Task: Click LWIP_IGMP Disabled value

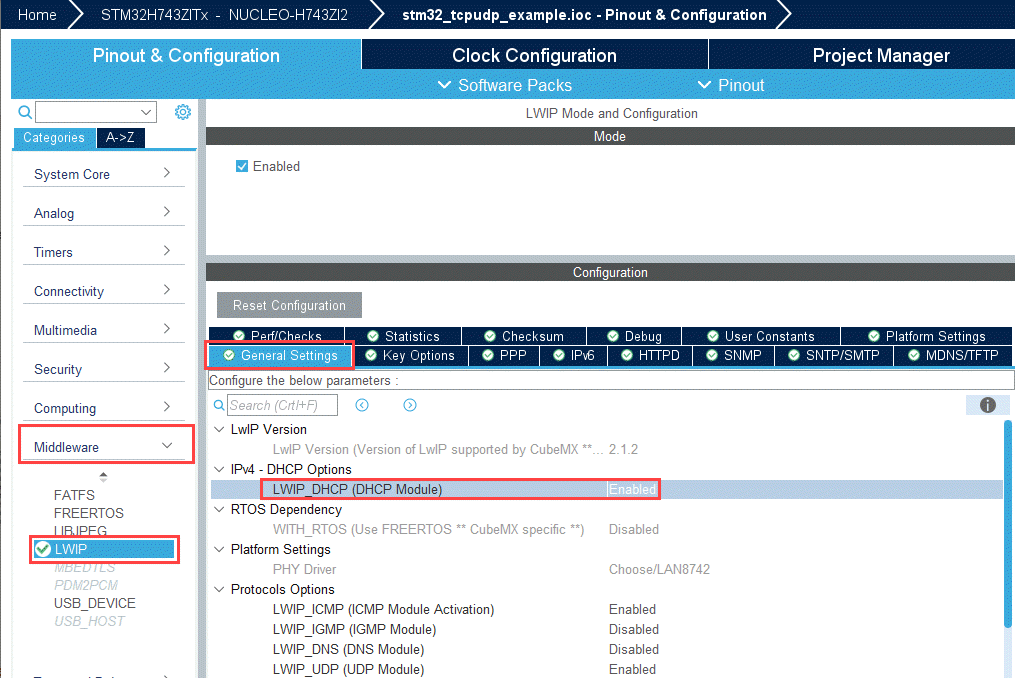Action: pyautogui.click(x=634, y=629)
